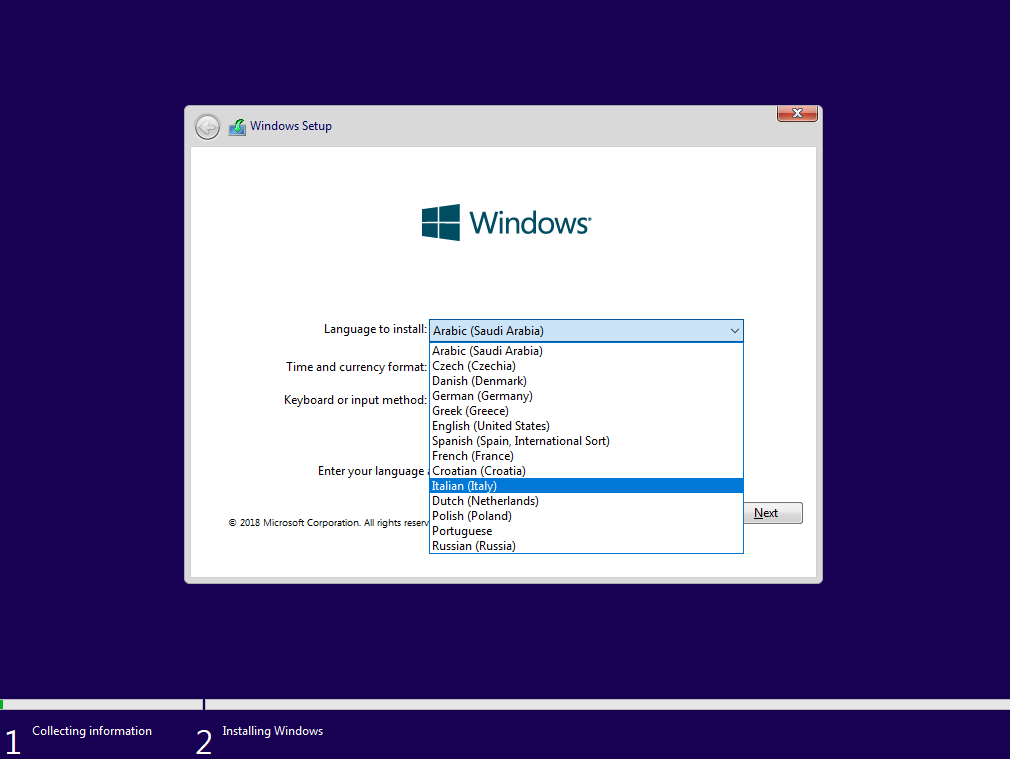Viewport: 1010px width, 759px height.
Task: Collapse the Language to install dropdown arrow
Action: [x=734, y=331]
